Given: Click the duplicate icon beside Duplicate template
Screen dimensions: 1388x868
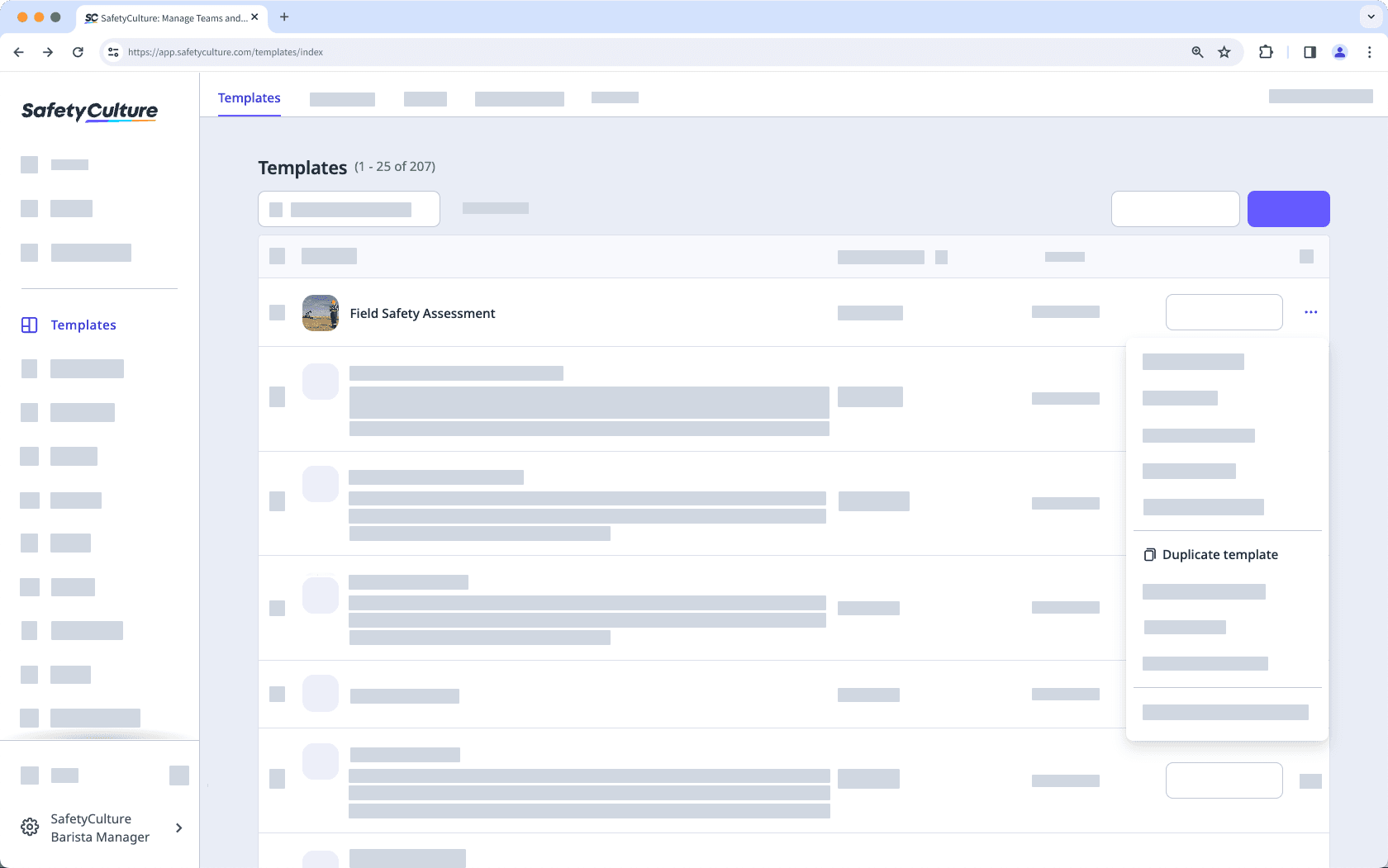Looking at the screenshot, I should [1149, 554].
